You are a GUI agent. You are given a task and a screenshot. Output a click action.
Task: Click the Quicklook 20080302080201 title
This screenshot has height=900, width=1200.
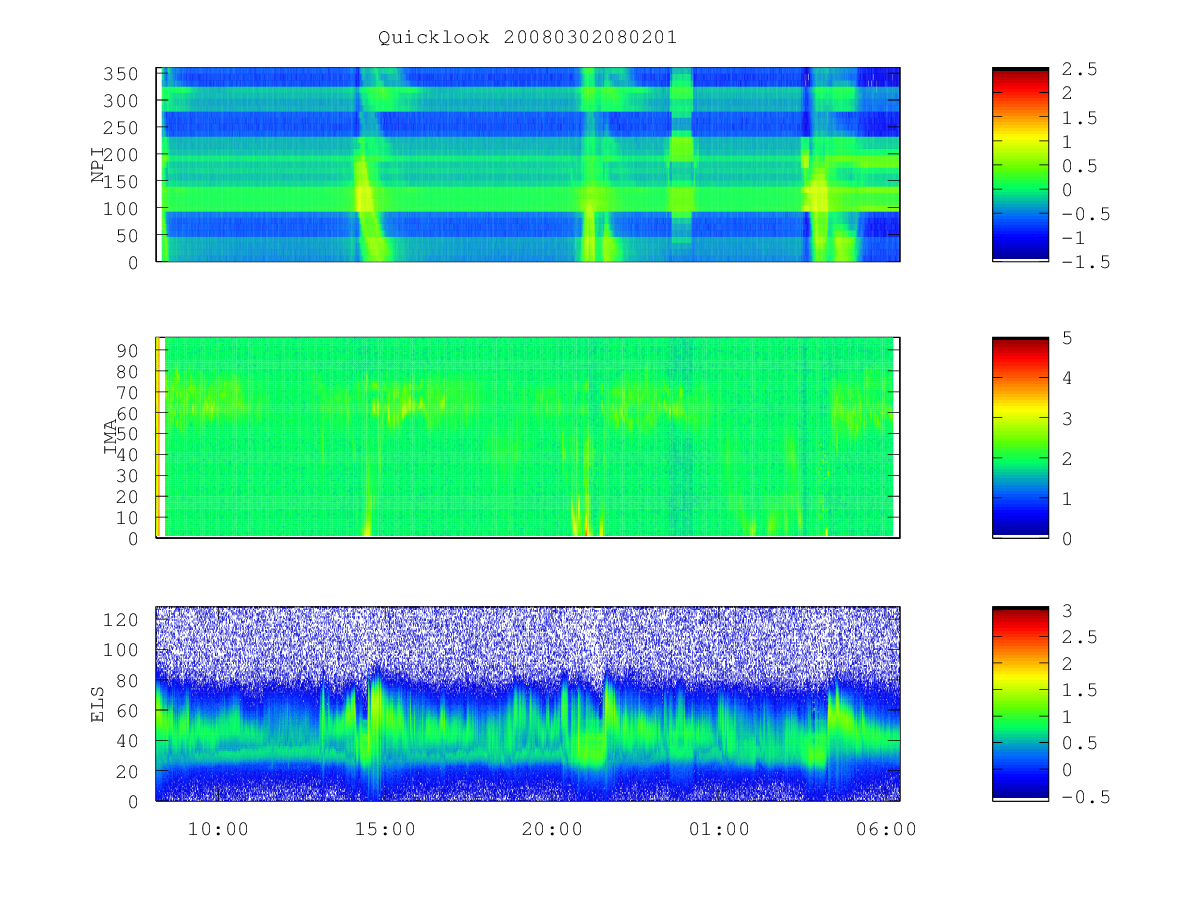click(x=527, y=38)
